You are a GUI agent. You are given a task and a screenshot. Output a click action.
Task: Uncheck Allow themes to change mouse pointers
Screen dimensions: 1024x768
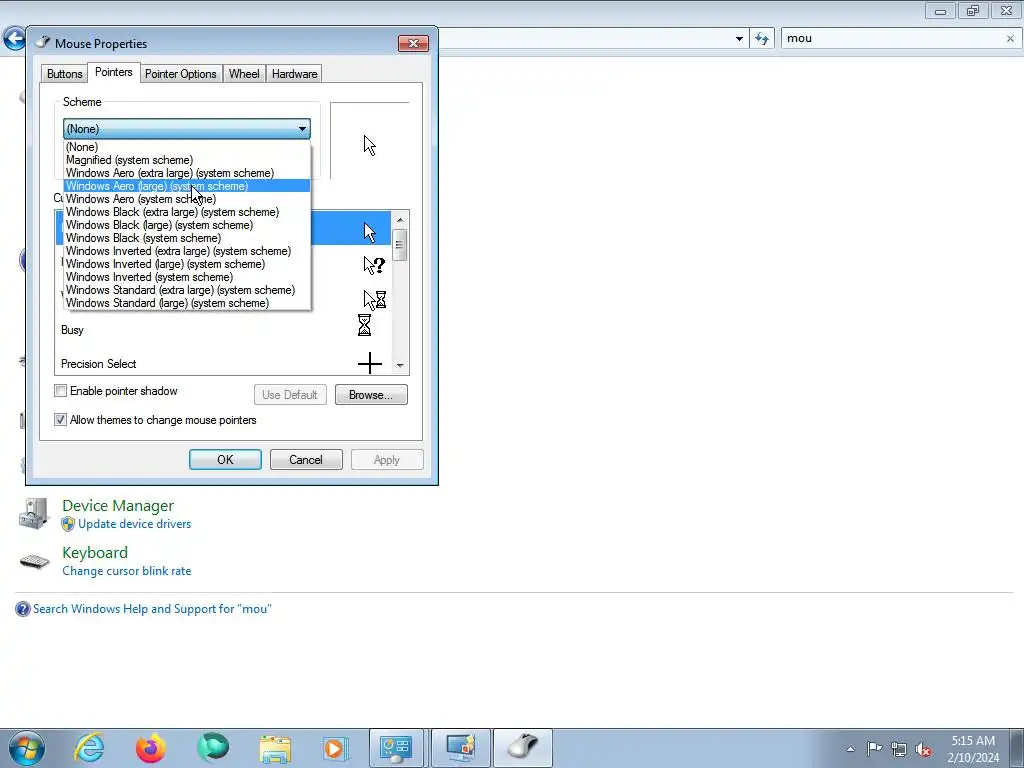pos(61,419)
